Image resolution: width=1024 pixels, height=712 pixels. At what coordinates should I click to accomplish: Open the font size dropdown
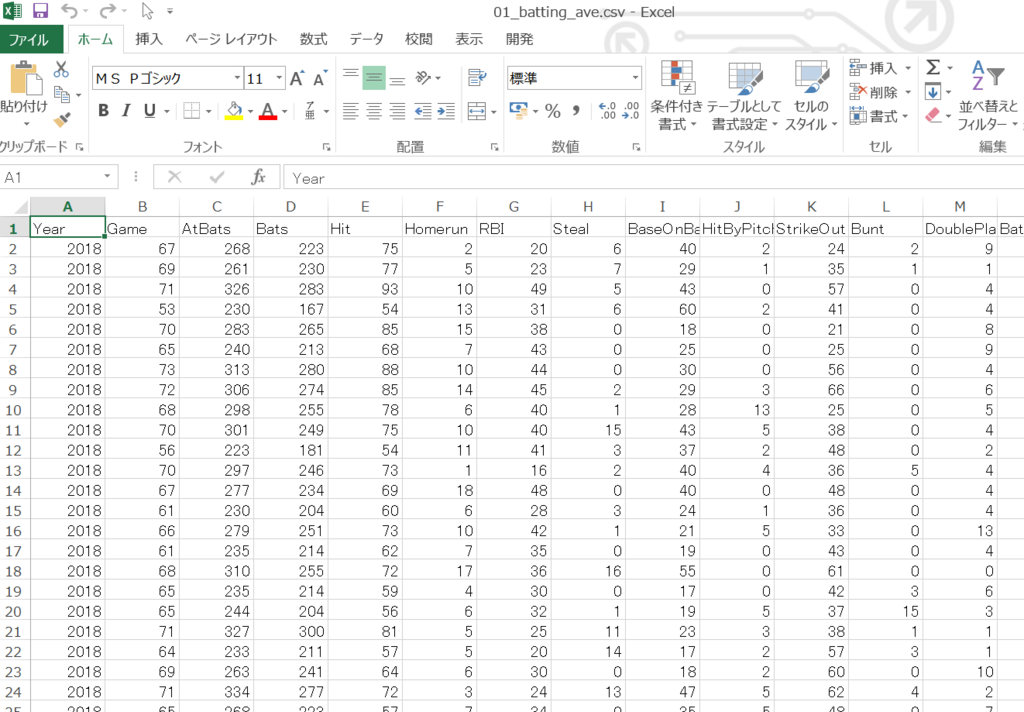pos(263,77)
